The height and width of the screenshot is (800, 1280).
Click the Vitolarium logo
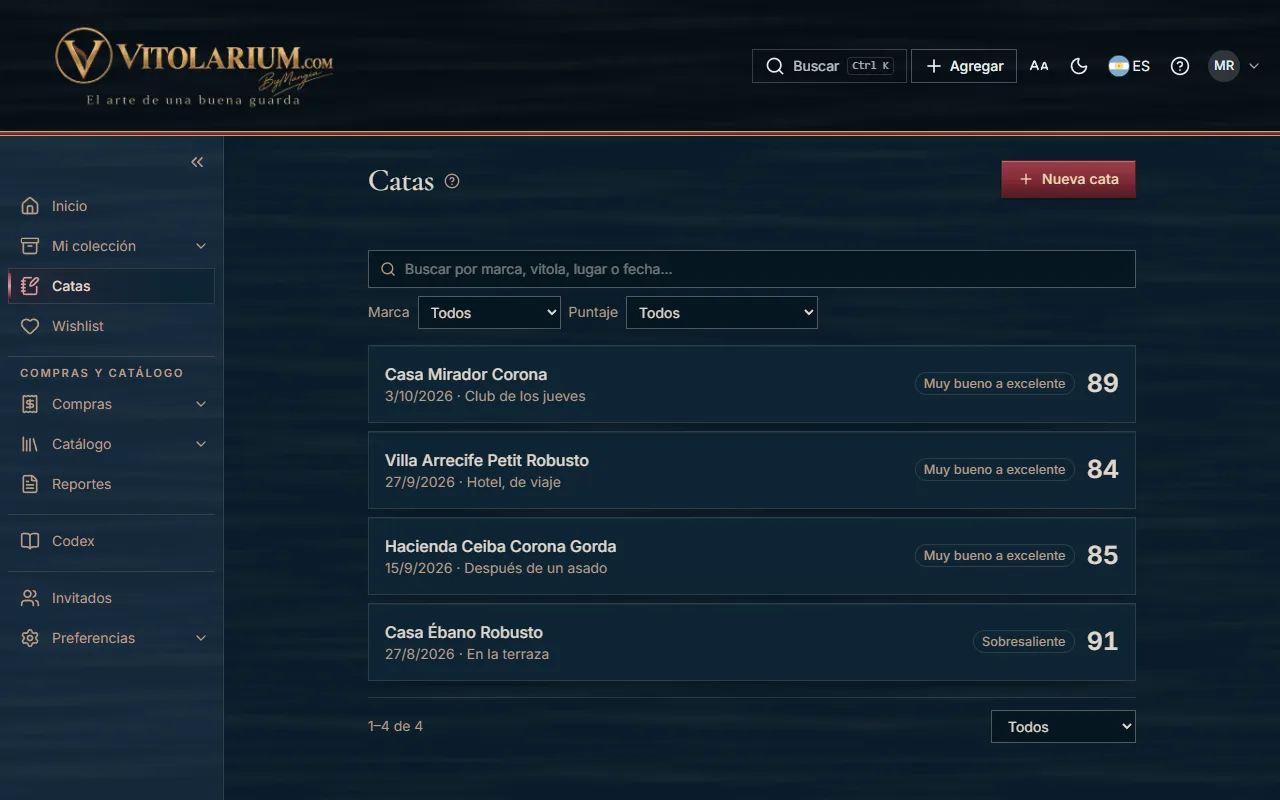[x=194, y=66]
